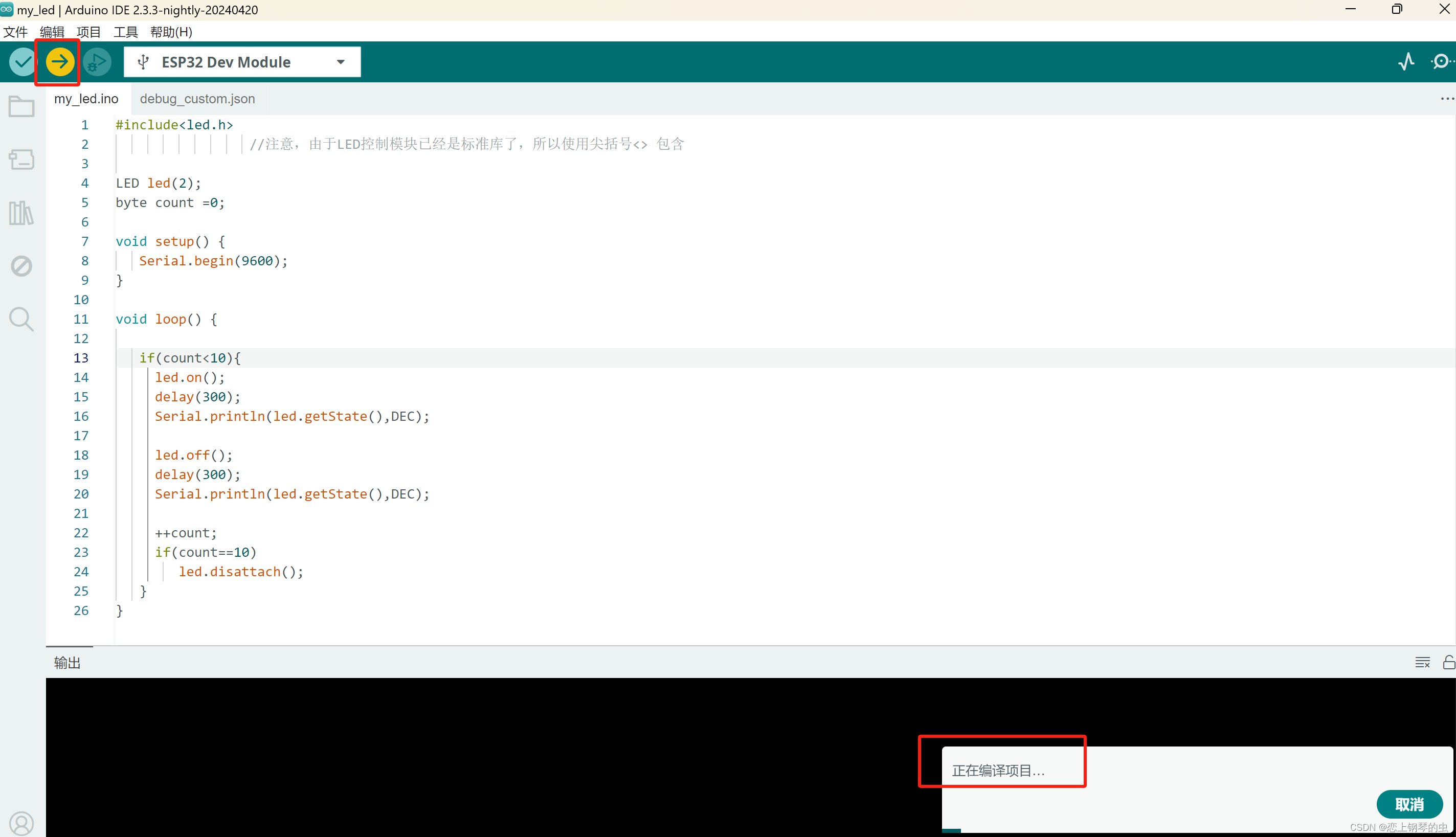Open the Library Manager sidebar
Image resolution: width=1456 pixels, height=837 pixels.
(21, 213)
